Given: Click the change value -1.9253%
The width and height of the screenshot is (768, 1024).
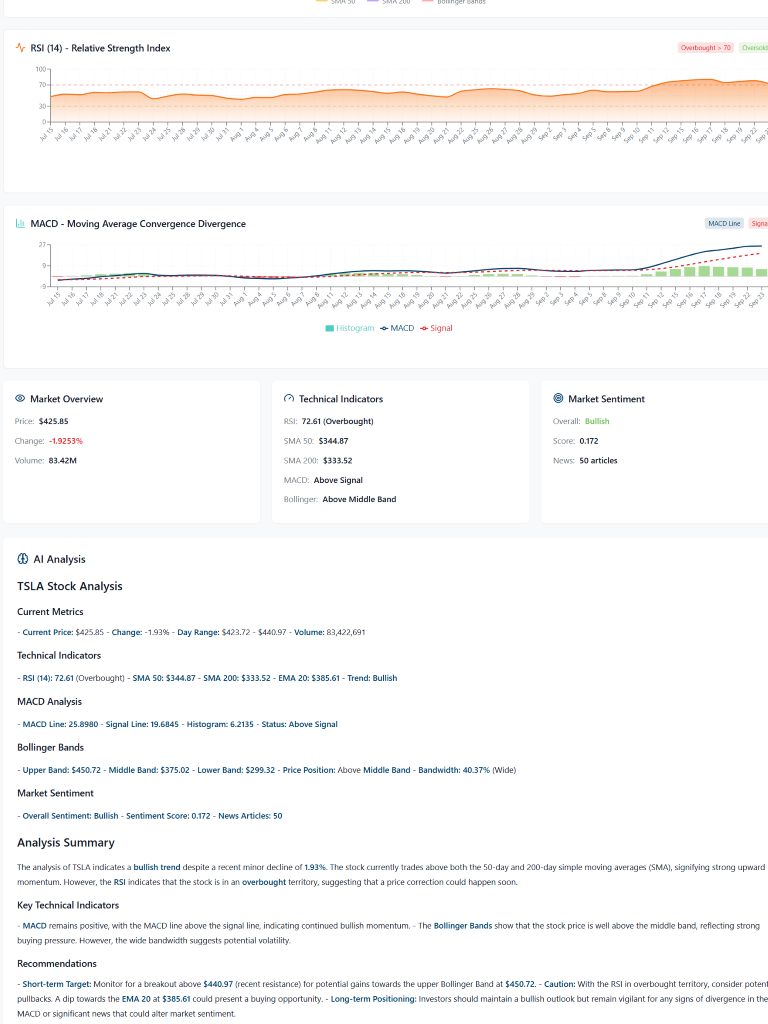Looking at the screenshot, I should tap(66, 441).
